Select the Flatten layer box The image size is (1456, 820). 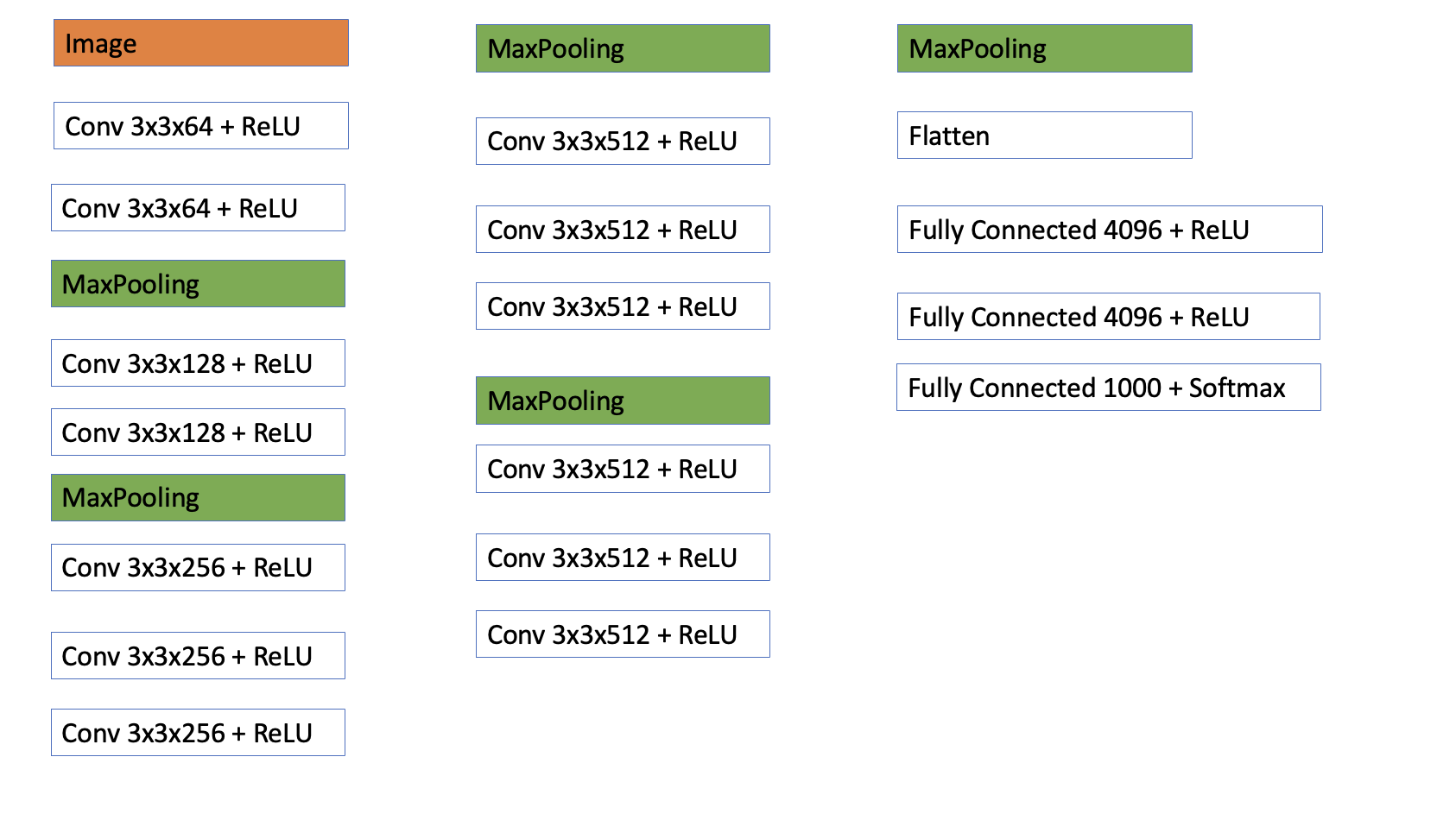1044,136
